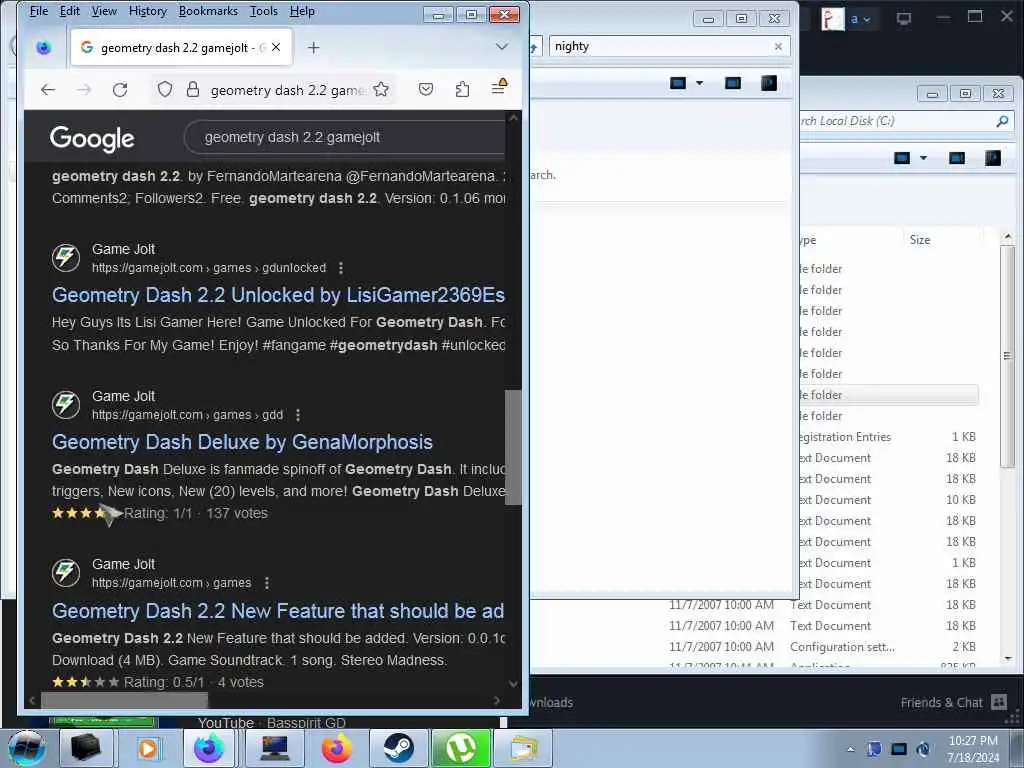Click the Firefox forward arrow button
1024x768 pixels.
(84, 89)
